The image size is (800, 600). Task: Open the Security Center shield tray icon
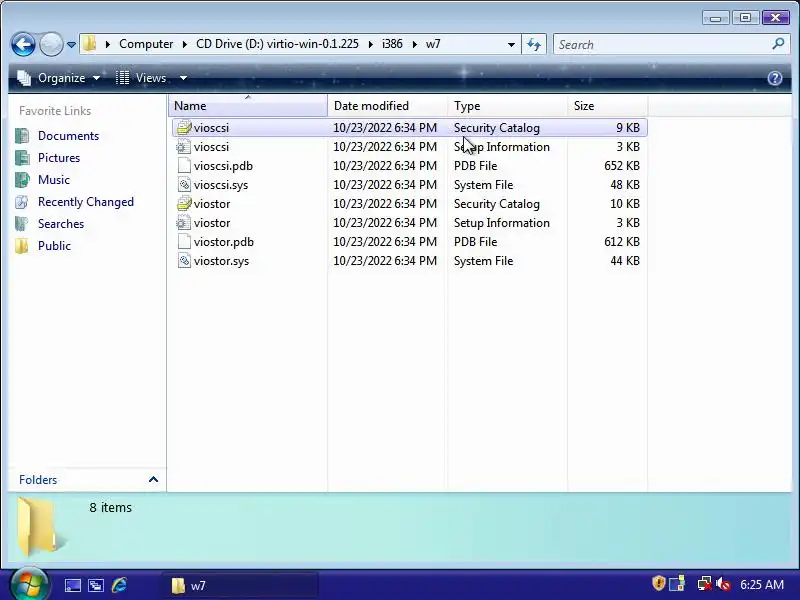pos(658,583)
